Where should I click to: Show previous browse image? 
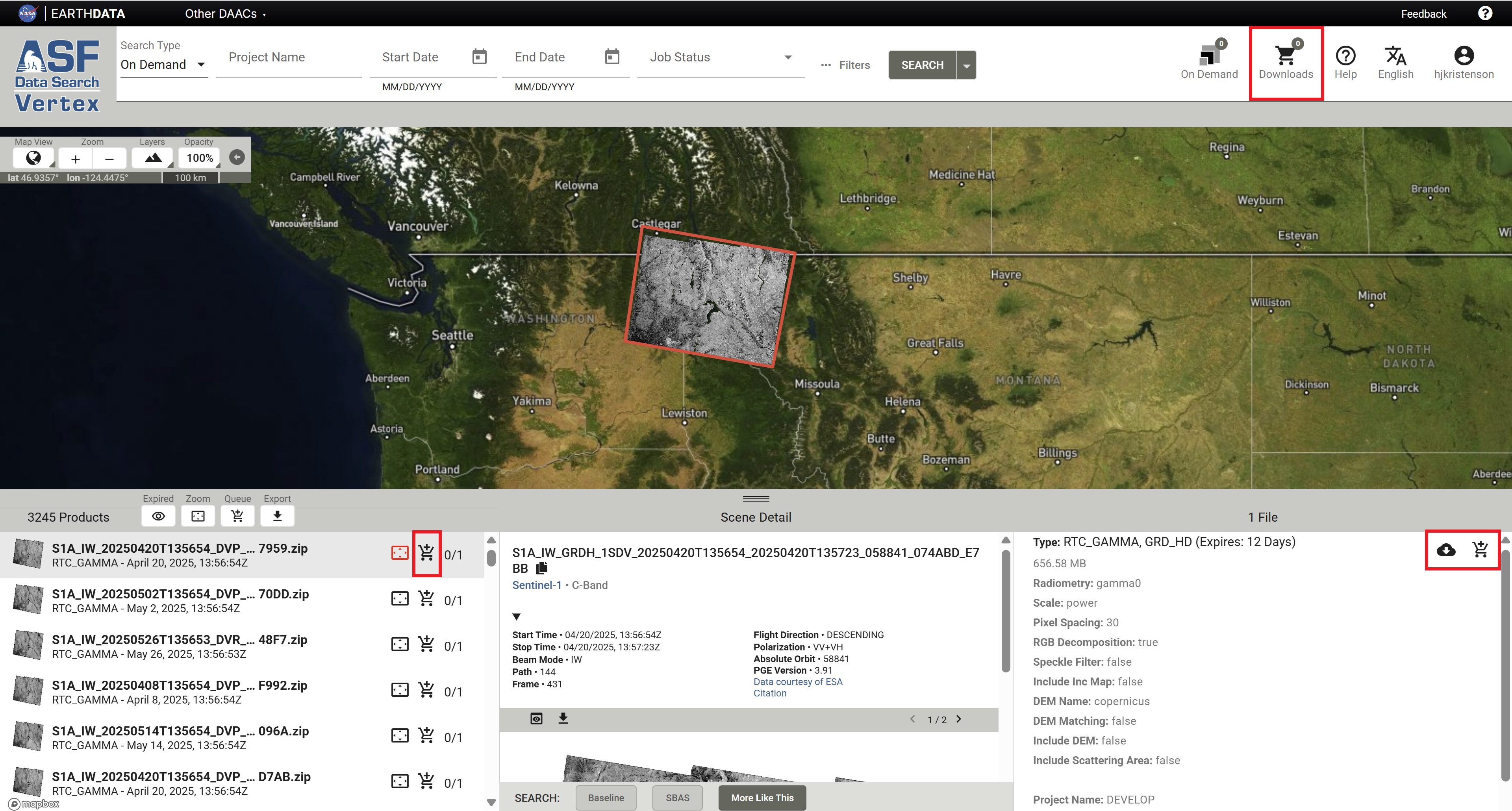click(913, 719)
